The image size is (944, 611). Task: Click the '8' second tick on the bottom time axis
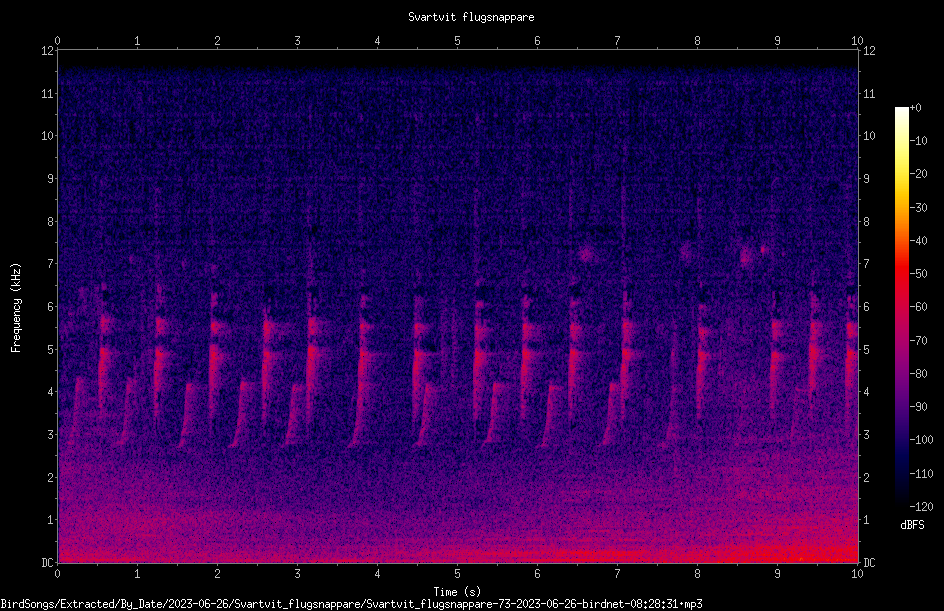pyautogui.click(x=697, y=574)
